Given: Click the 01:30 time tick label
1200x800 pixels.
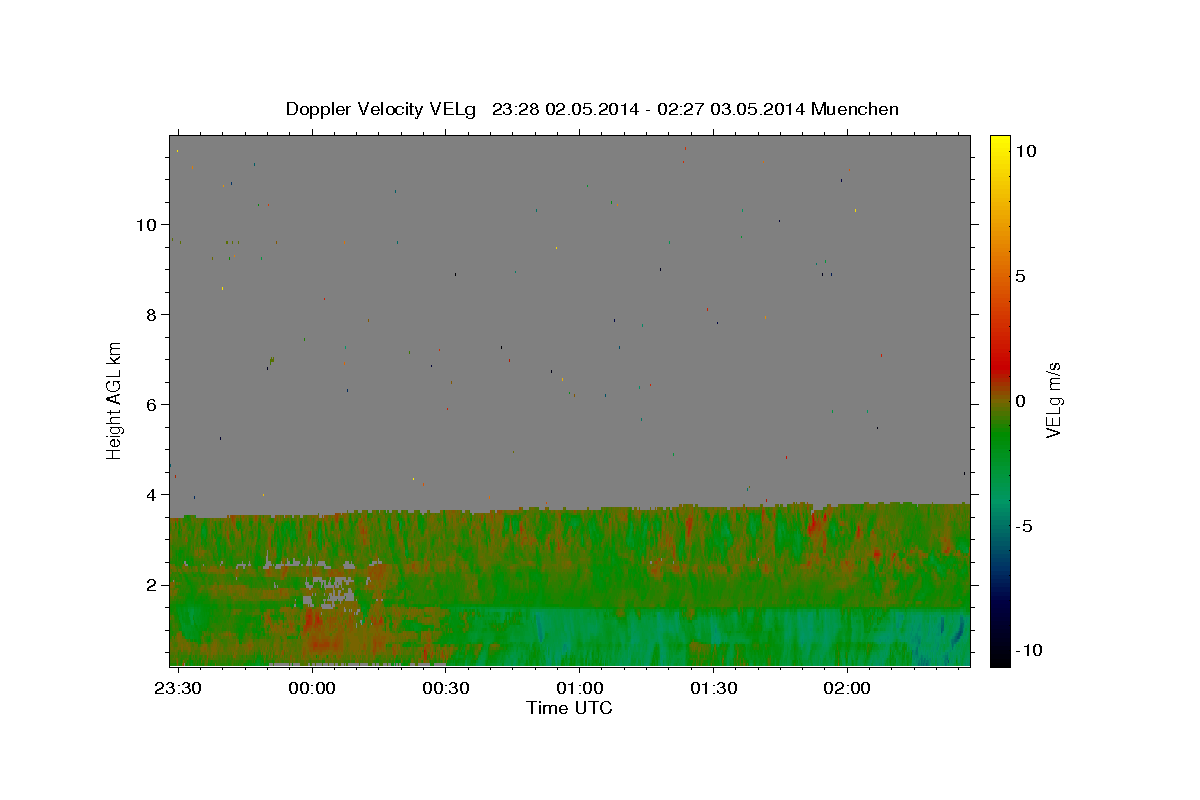Looking at the screenshot, I should (x=713, y=689).
